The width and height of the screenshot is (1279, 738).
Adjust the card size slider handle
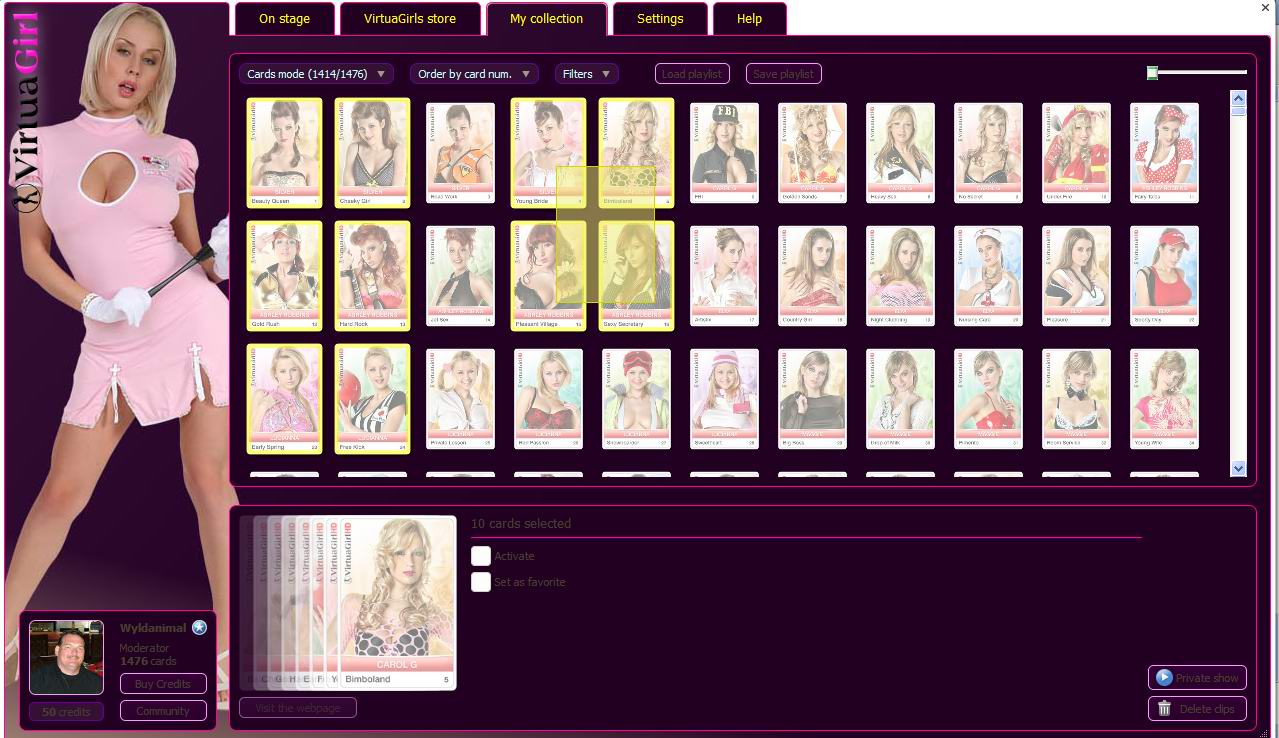click(1152, 73)
